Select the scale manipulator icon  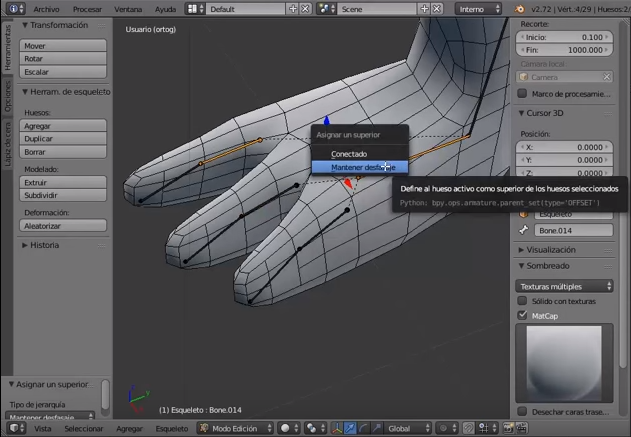(376, 428)
